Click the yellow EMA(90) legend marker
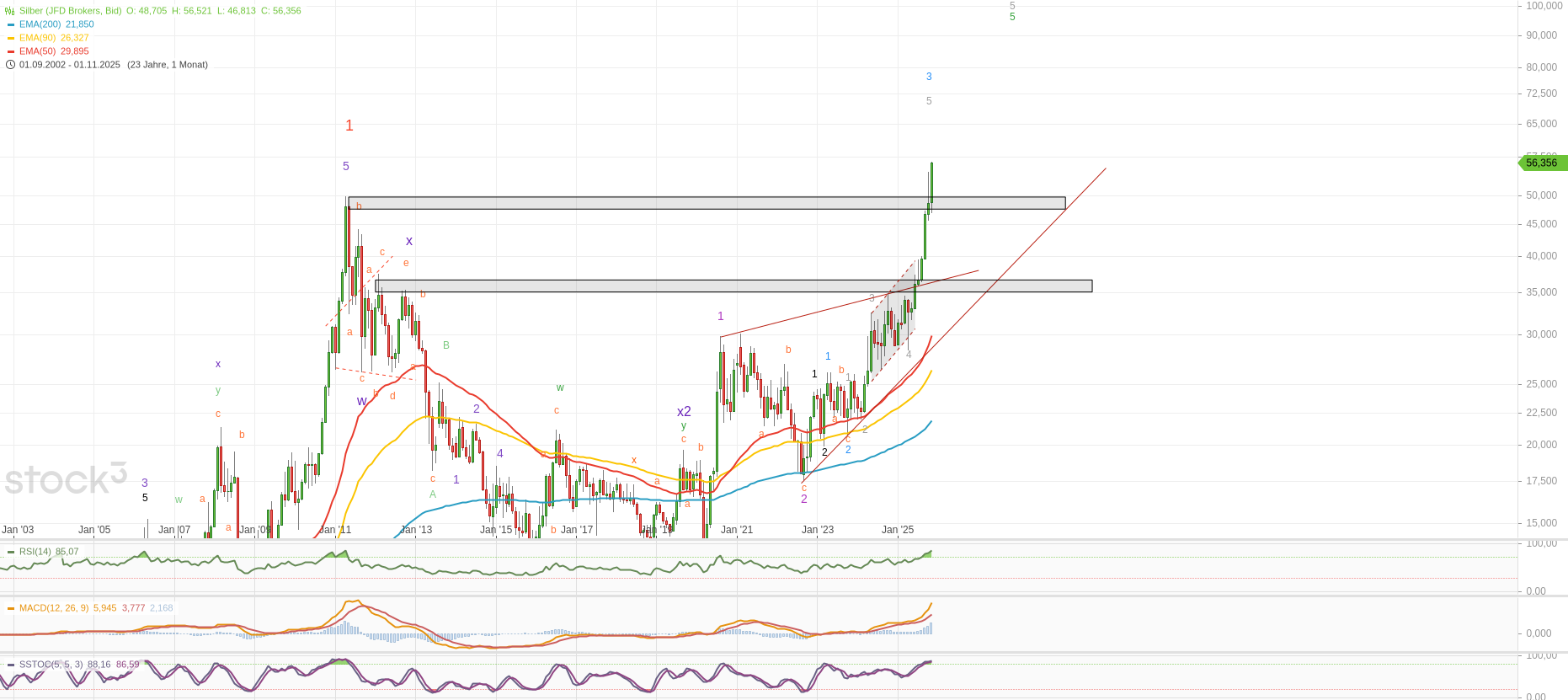Image resolution: width=1568 pixels, height=700 pixels. point(10,38)
